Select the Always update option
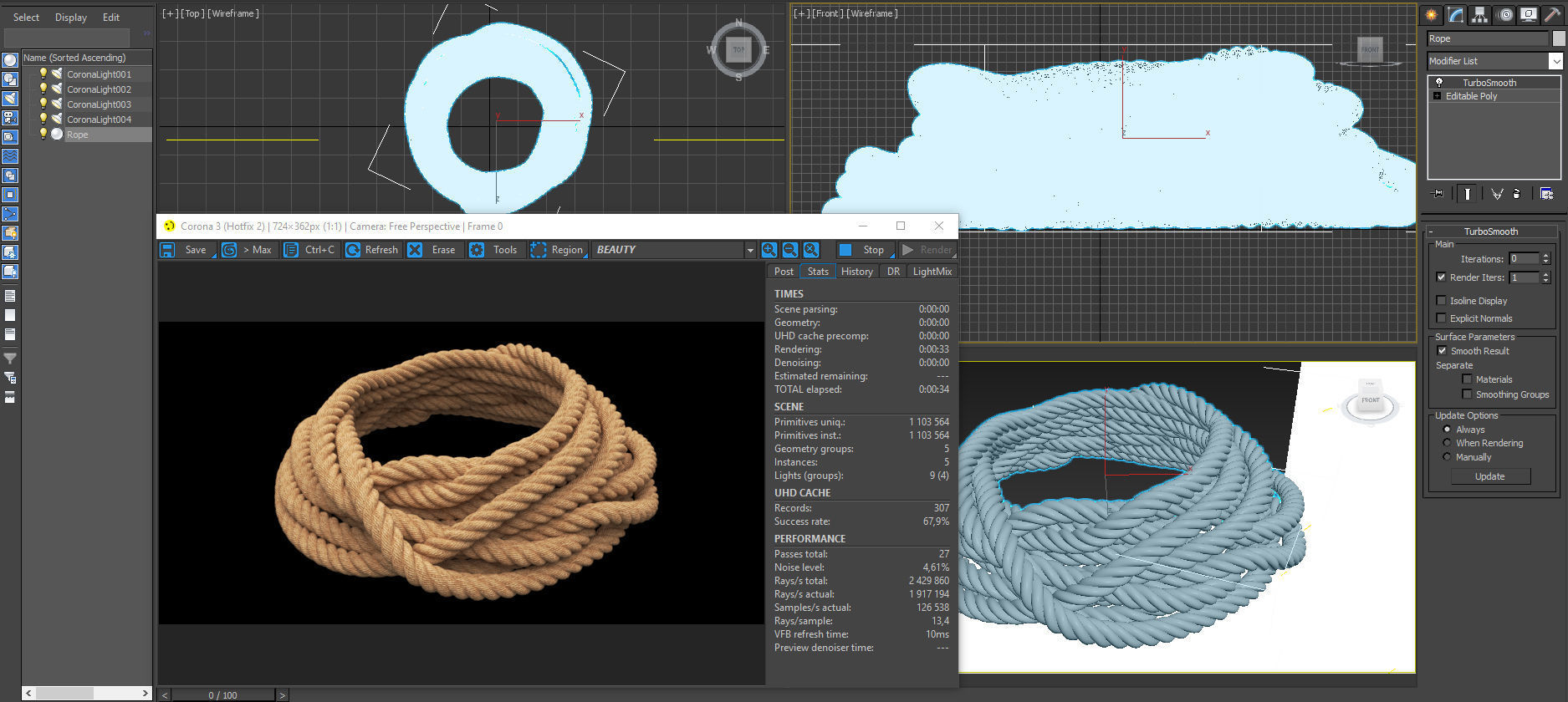The image size is (1568, 702). point(1448,429)
